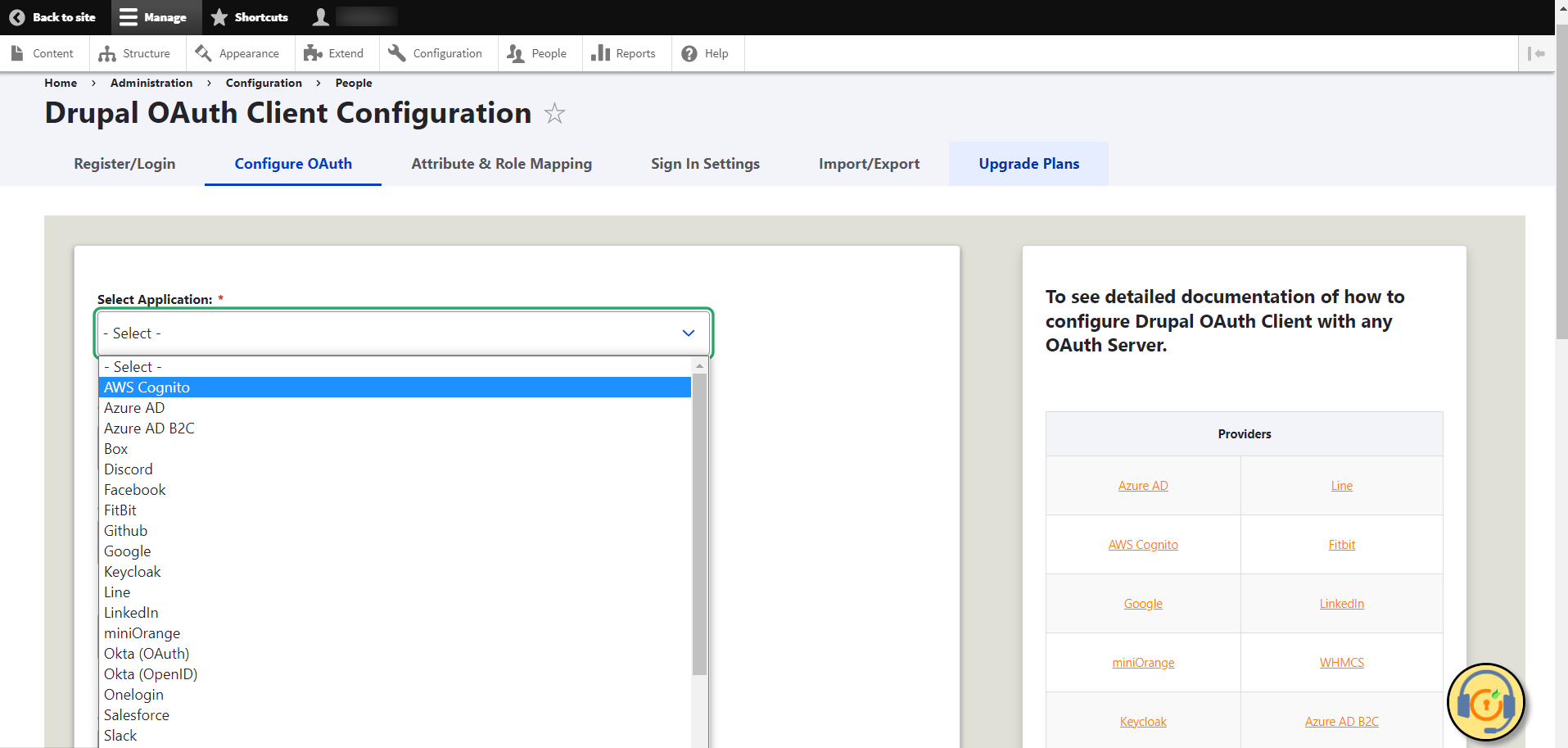Select Keycloak from the application list
The image size is (1568, 748).
tap(132, 571)
